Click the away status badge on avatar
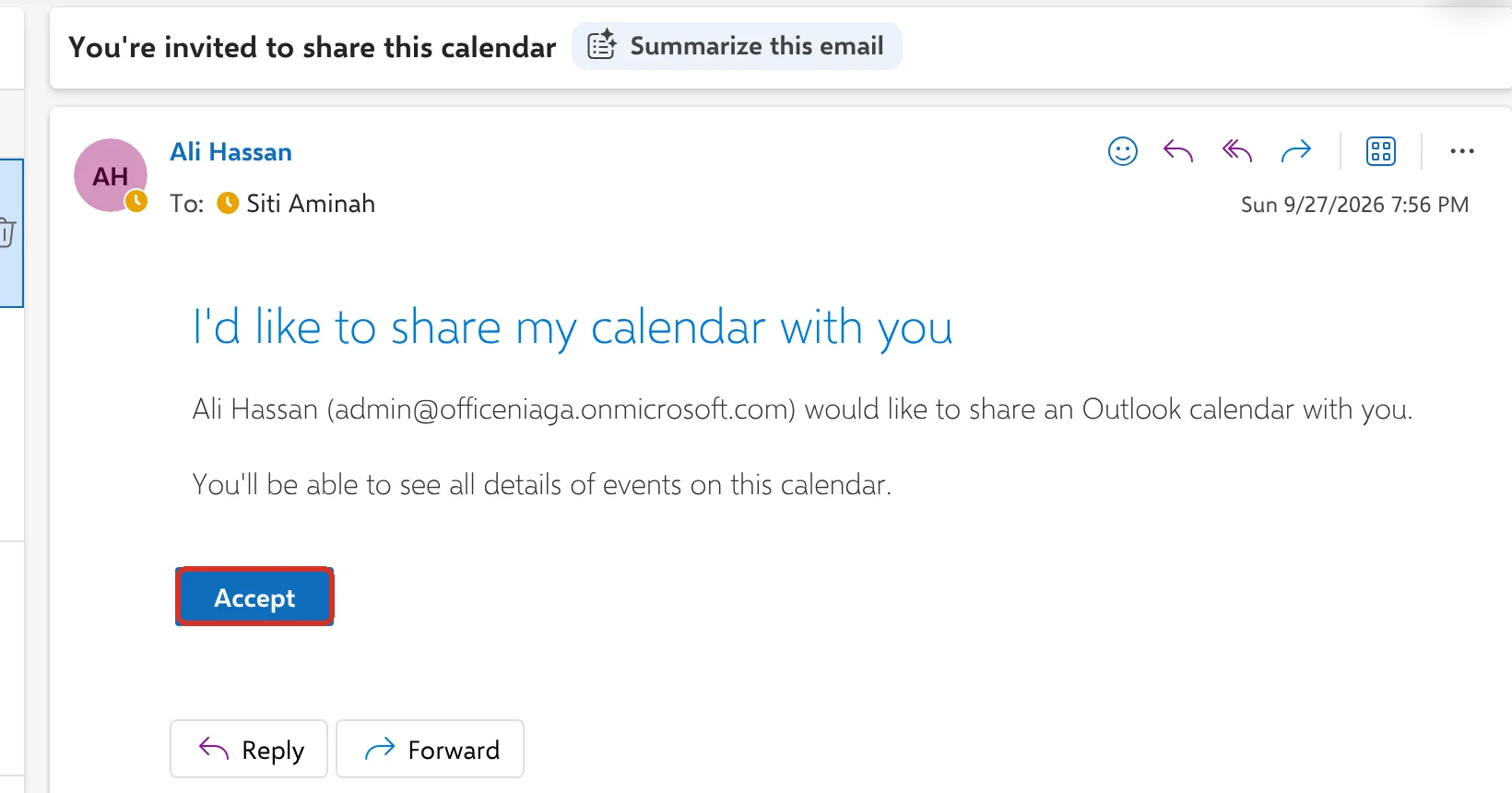Viewport: 1512px width, 793px height. click(136, 201)
